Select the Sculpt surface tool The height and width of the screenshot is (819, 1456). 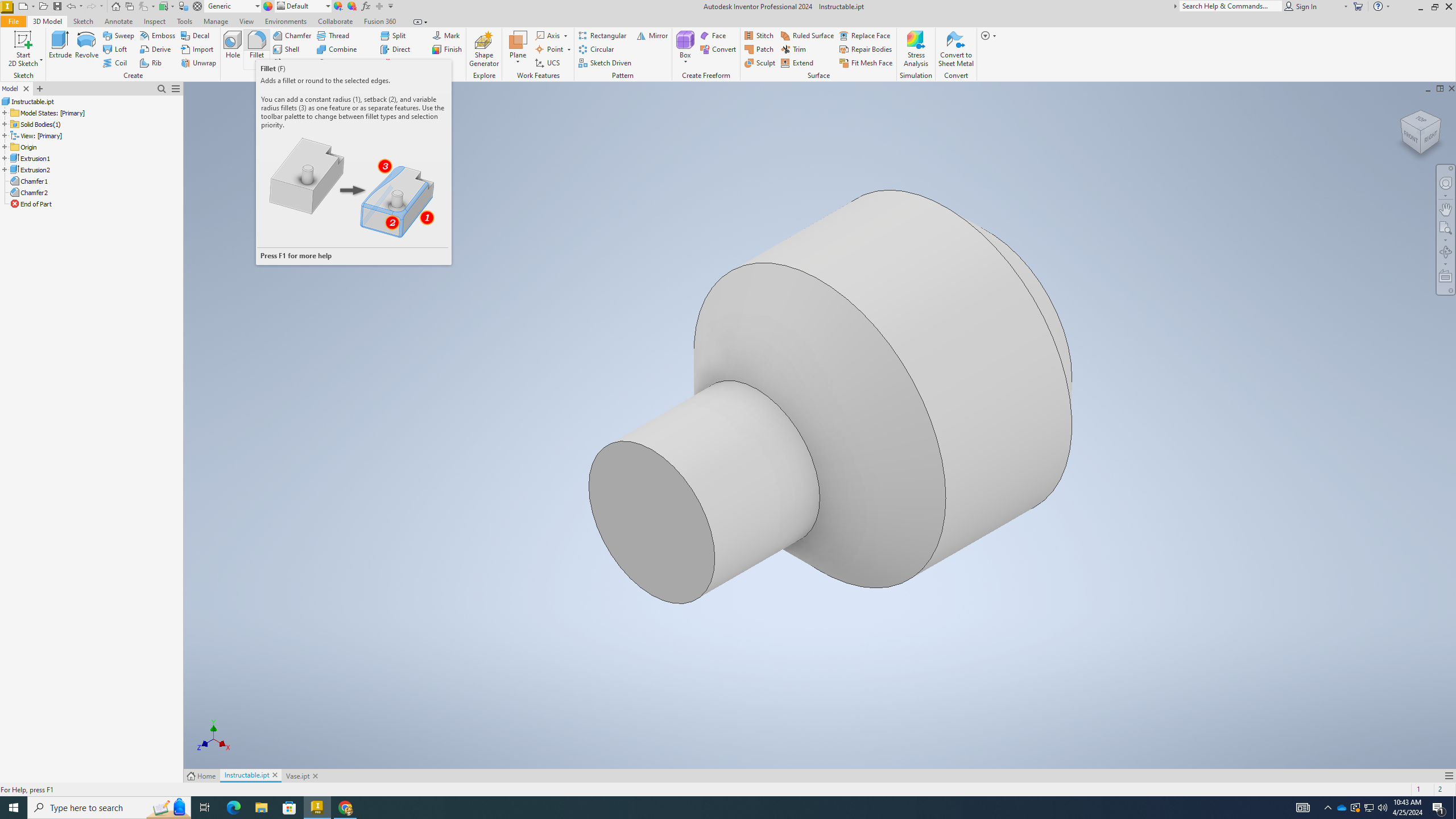pyautogui.click(x=760, y=63)
